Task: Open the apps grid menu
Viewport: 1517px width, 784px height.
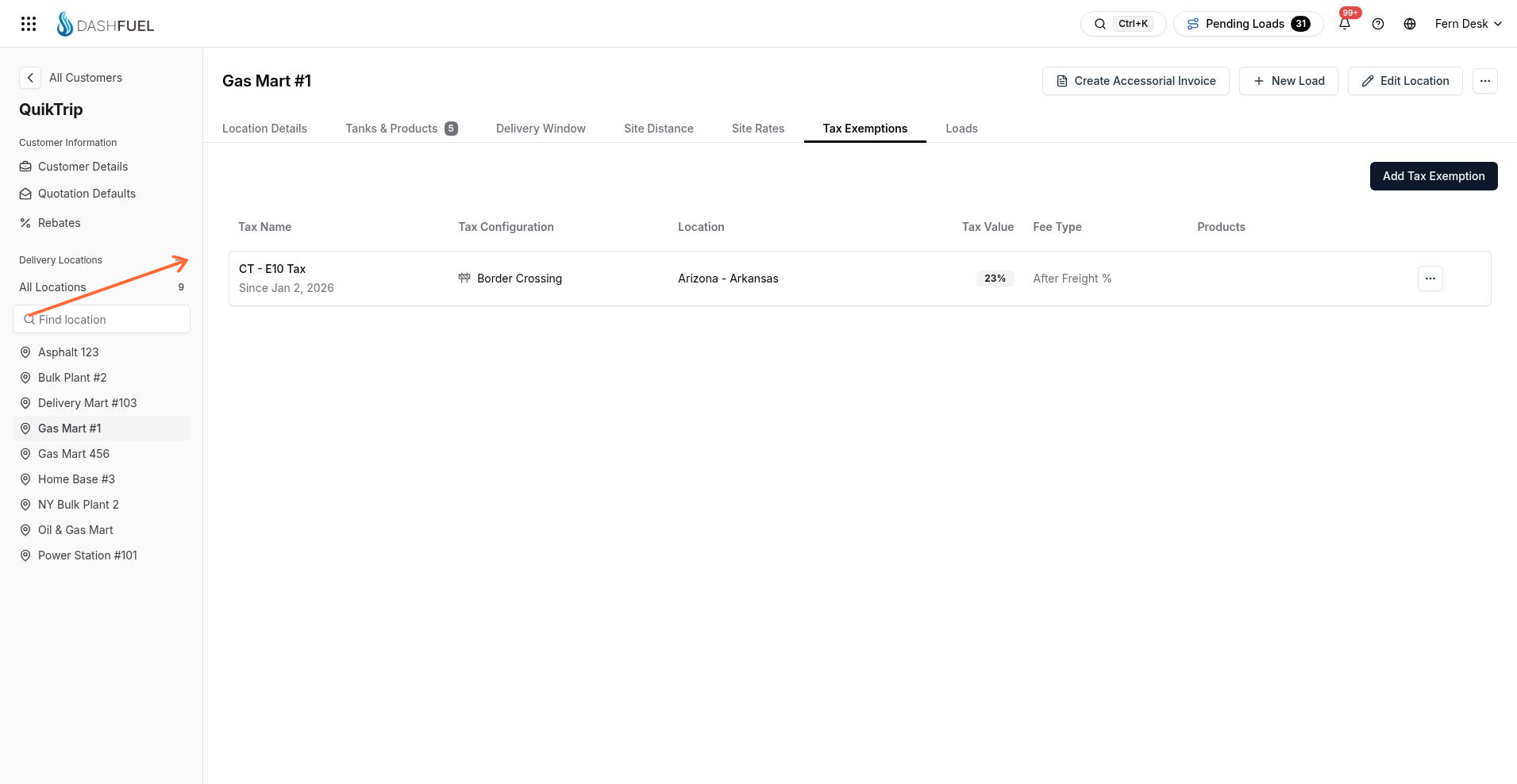Action: click(29, 24)
